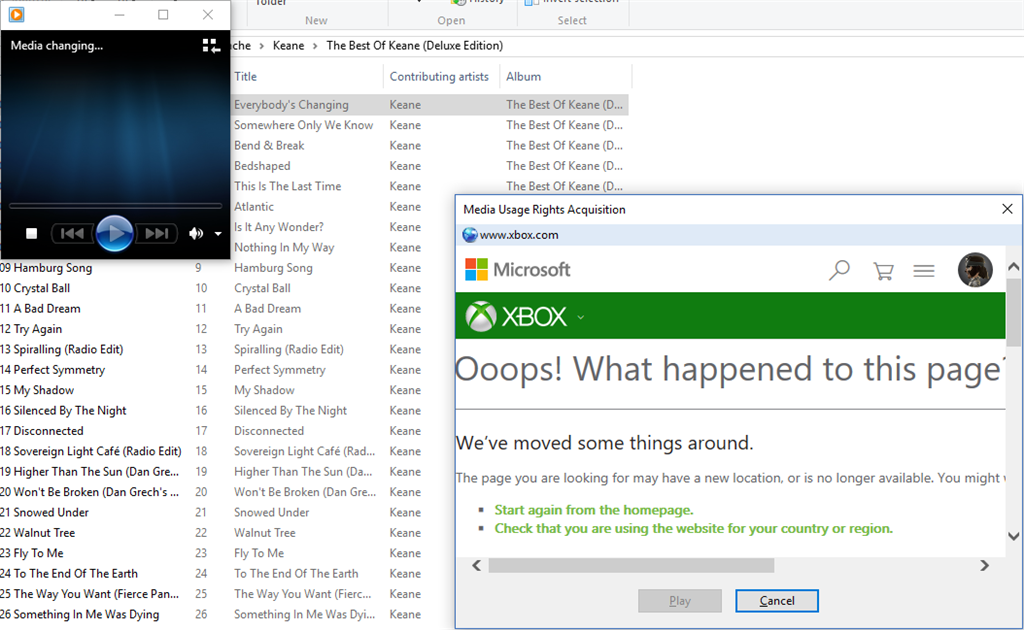Select '16 Silenced By The Night' file

tap(63, 411)
